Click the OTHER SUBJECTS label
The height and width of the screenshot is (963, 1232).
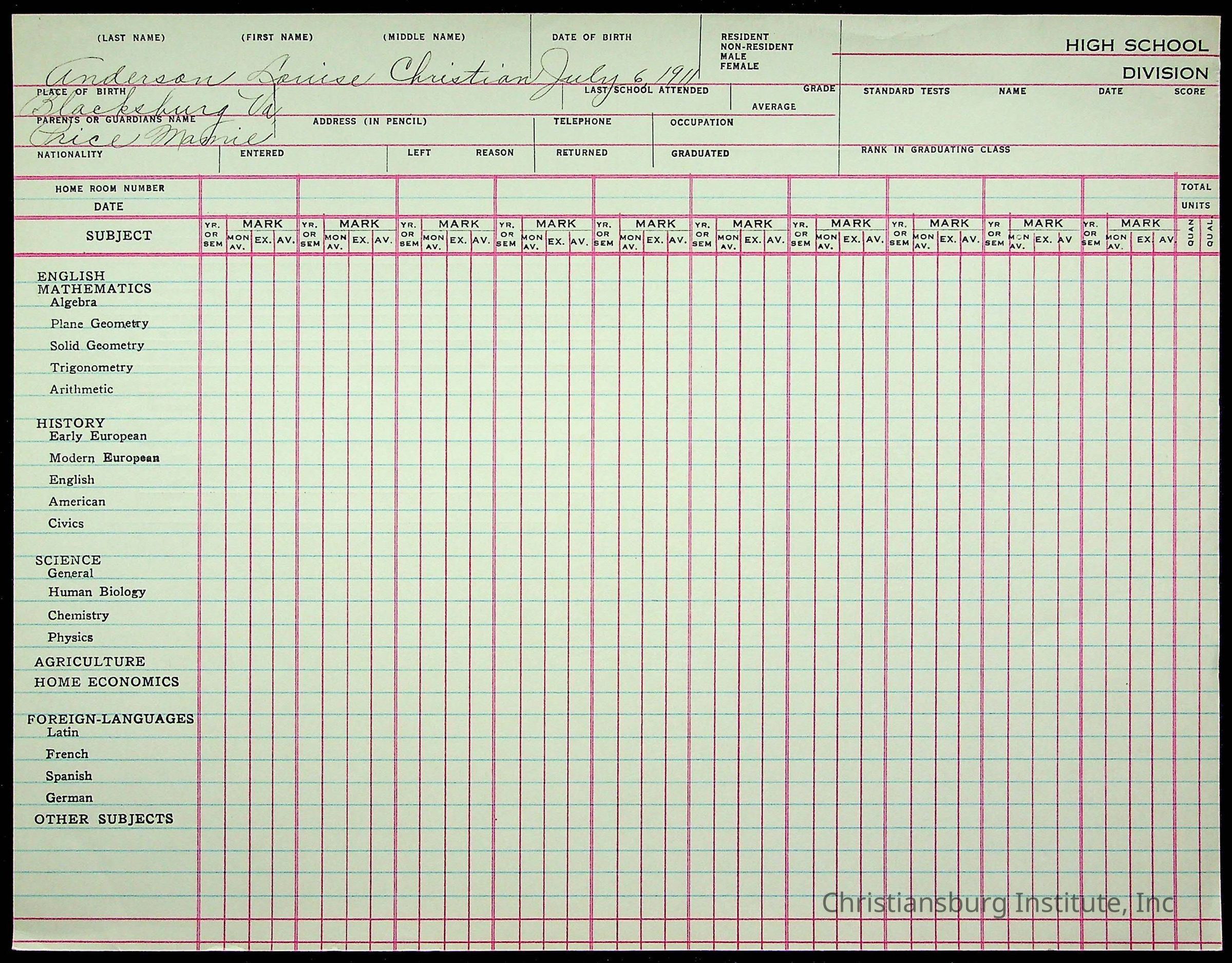(x=104, y=819)
